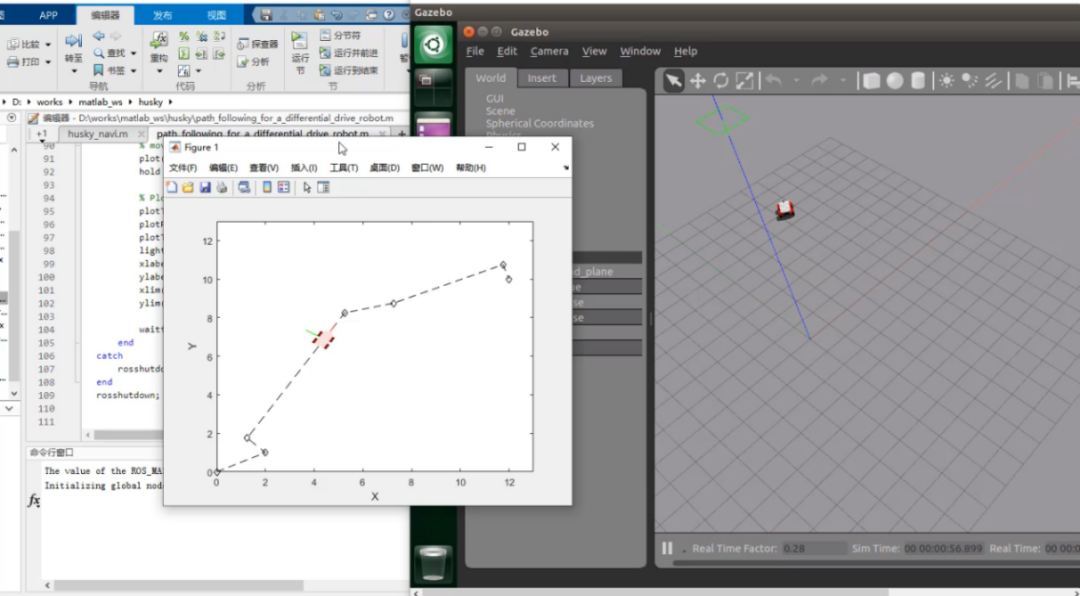Image resolution: width=1080 pixels, height=596 pixels.
Task: Click Profiler (探查器) button
Action: coord(258,44)
